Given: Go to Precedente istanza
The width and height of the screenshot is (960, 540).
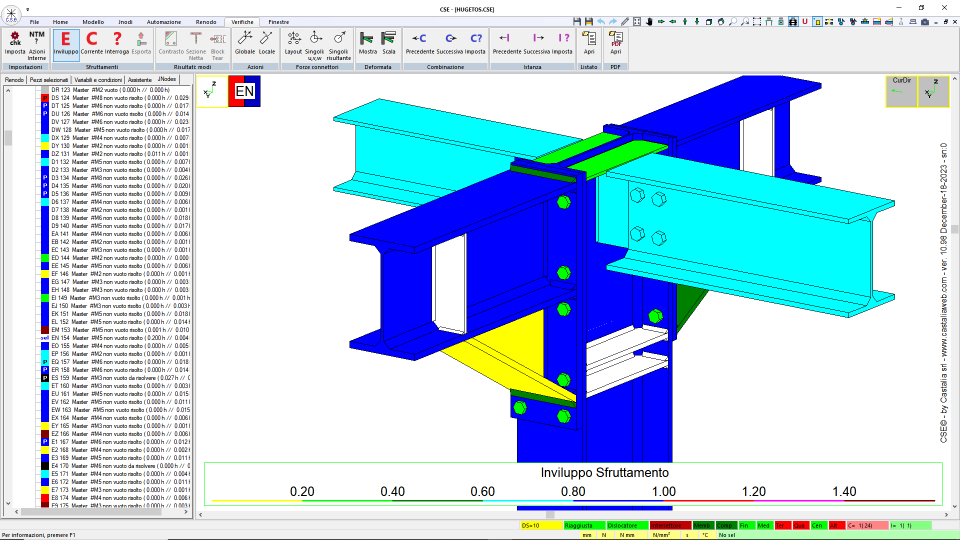Looking at the screenshot, I should pos(507,44).
